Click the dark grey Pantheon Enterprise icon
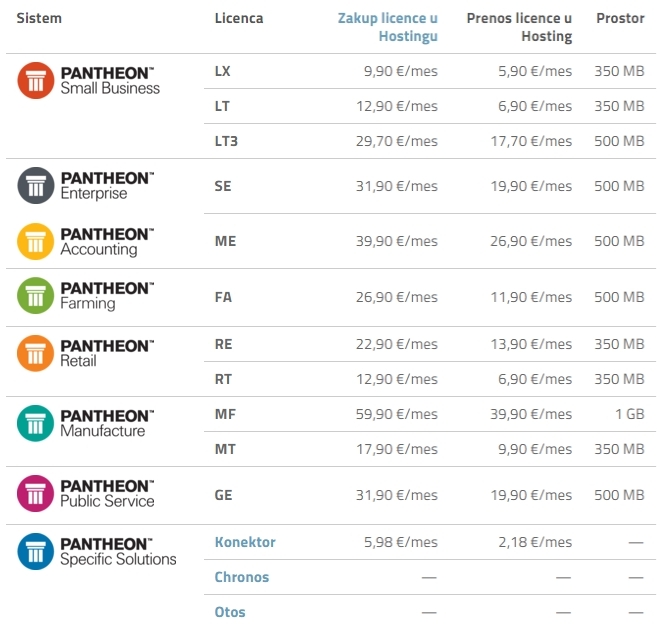660x632 pixels. [x=36, y=186]
